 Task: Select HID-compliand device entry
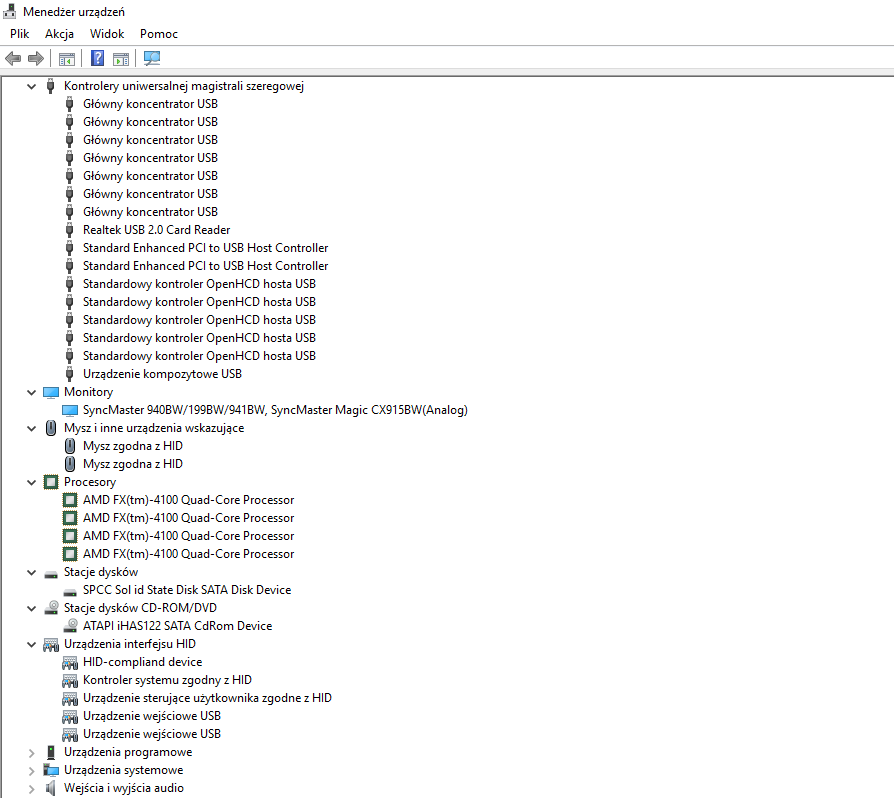point(143,662)
